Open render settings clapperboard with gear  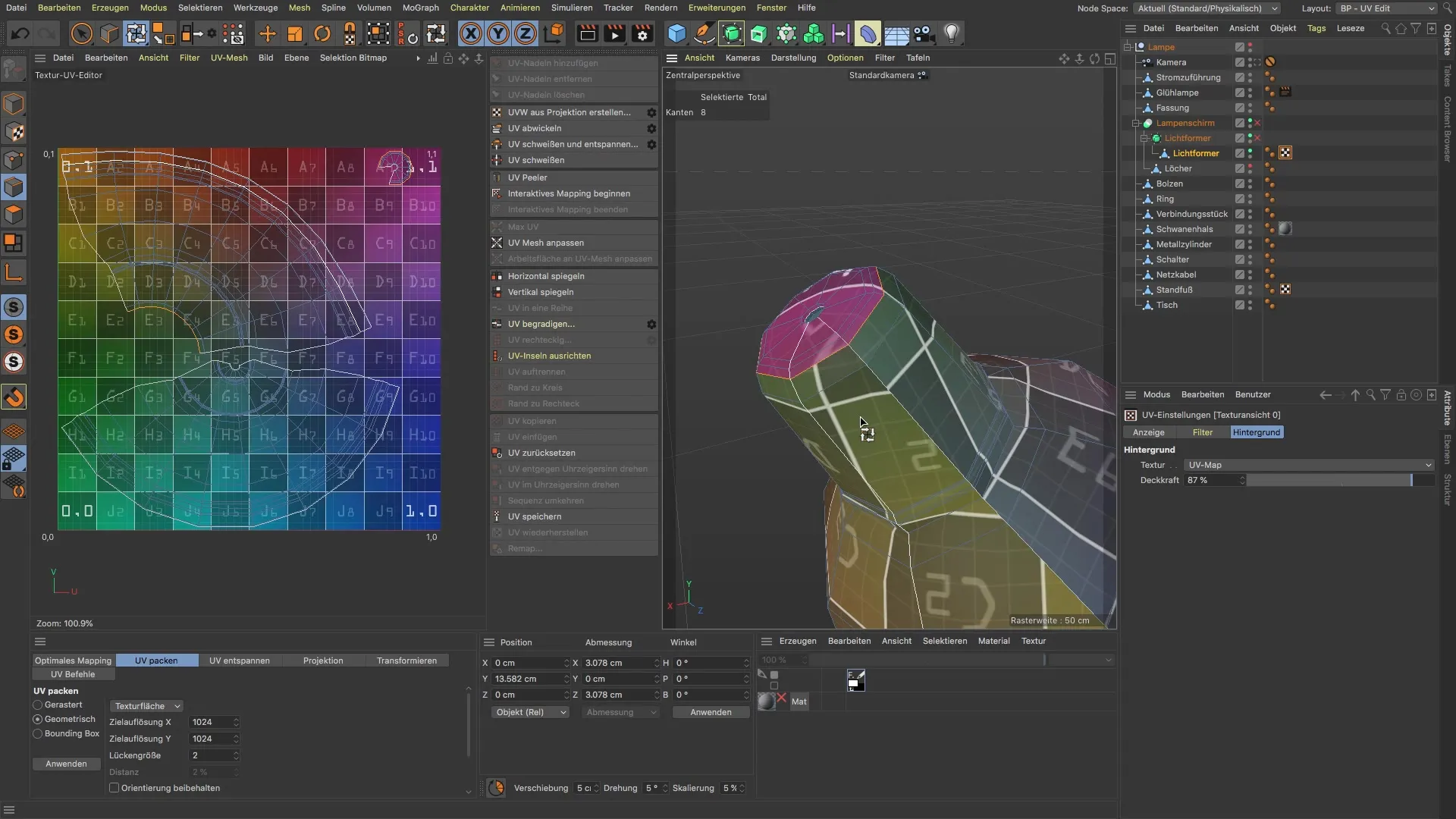[642, 33]
